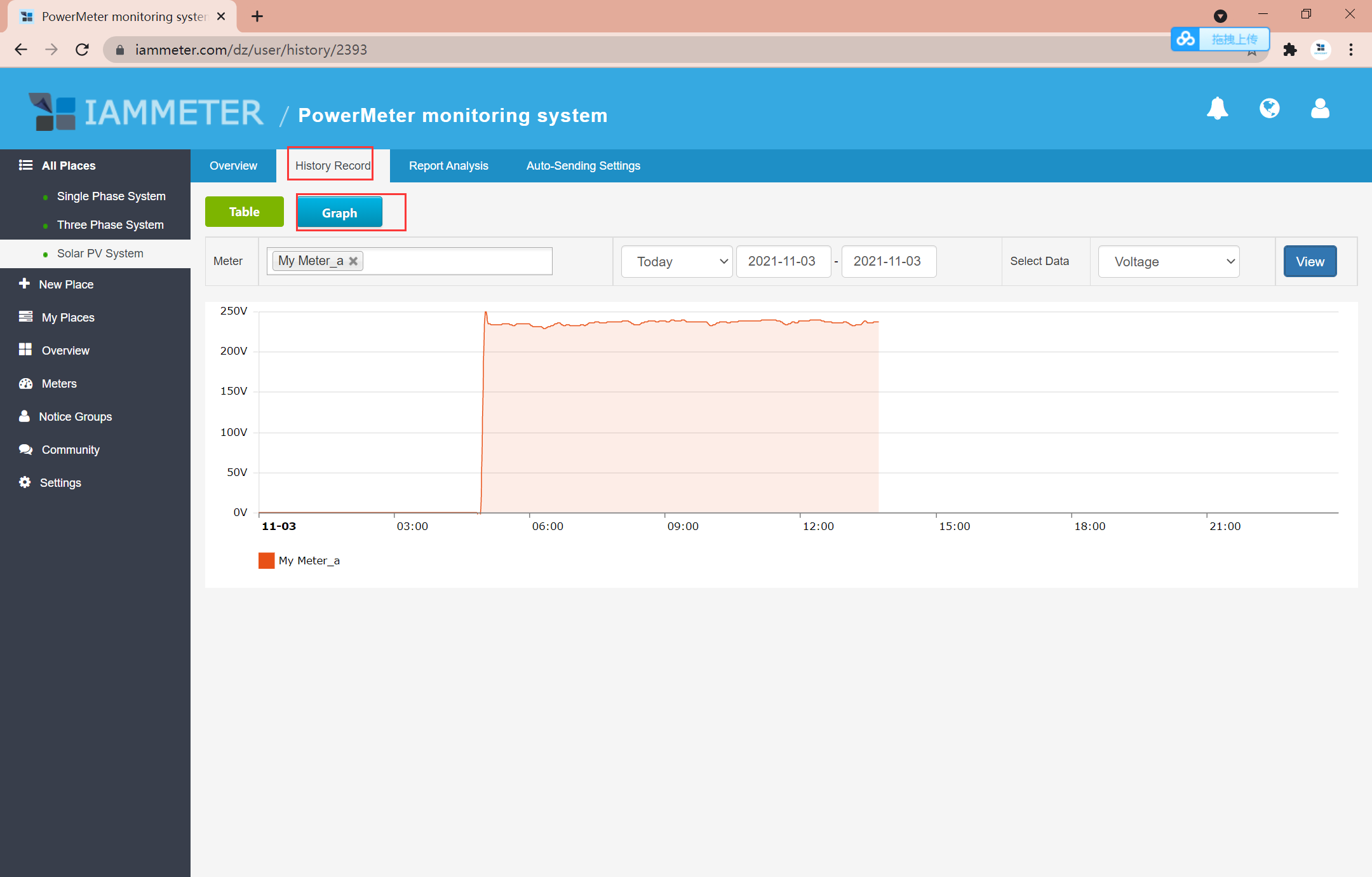Select Solar PV System in sidebar
Viewport: 1372px width, 877px height.
tap(100, 254)
